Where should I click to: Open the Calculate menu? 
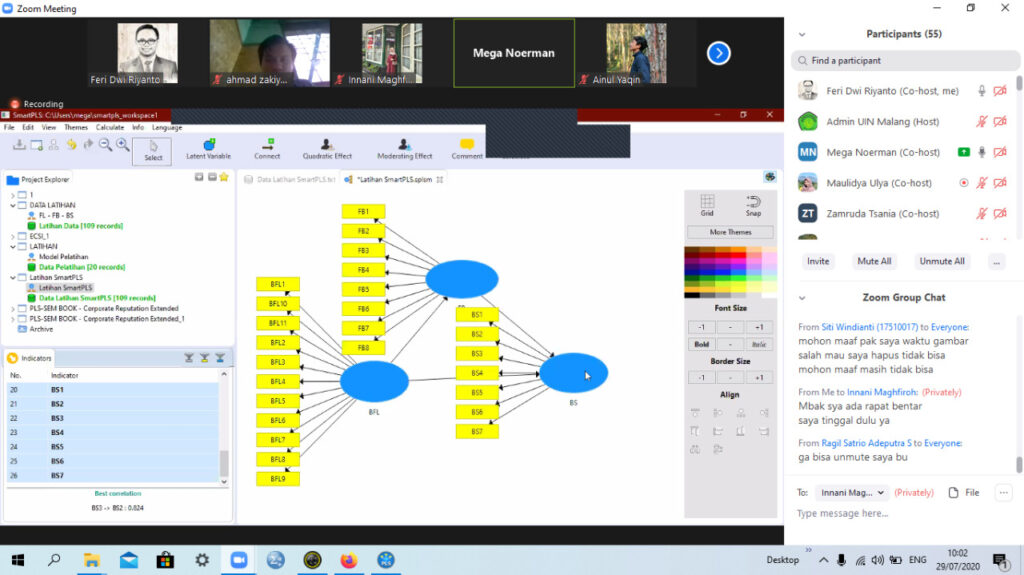(110, 127)
